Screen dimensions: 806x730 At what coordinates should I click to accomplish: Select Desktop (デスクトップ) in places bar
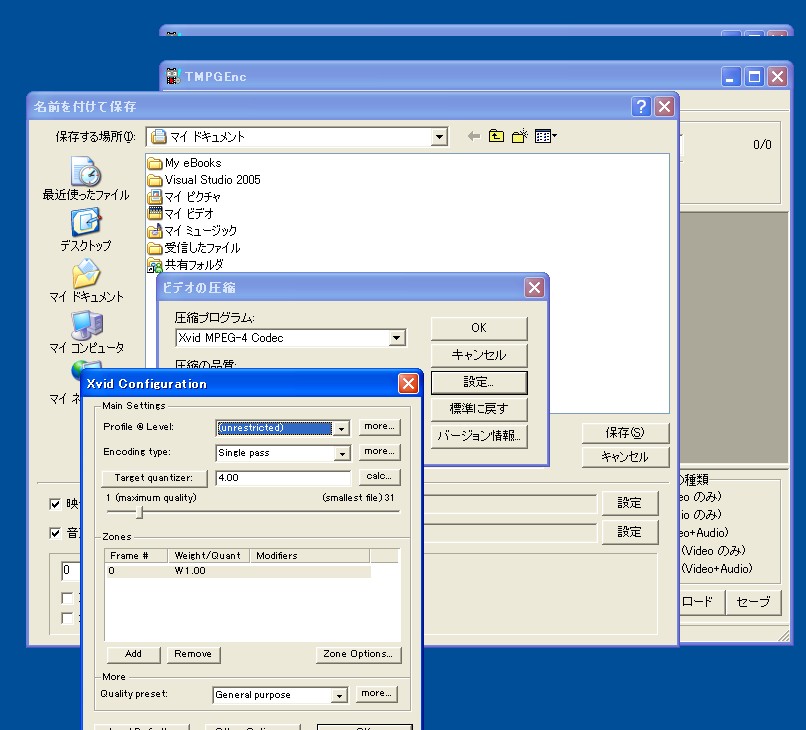click(85, 230)
